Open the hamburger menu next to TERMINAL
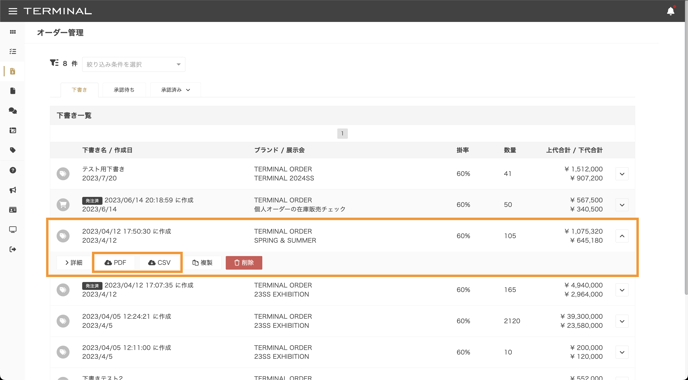 click(x=13, y=11)
